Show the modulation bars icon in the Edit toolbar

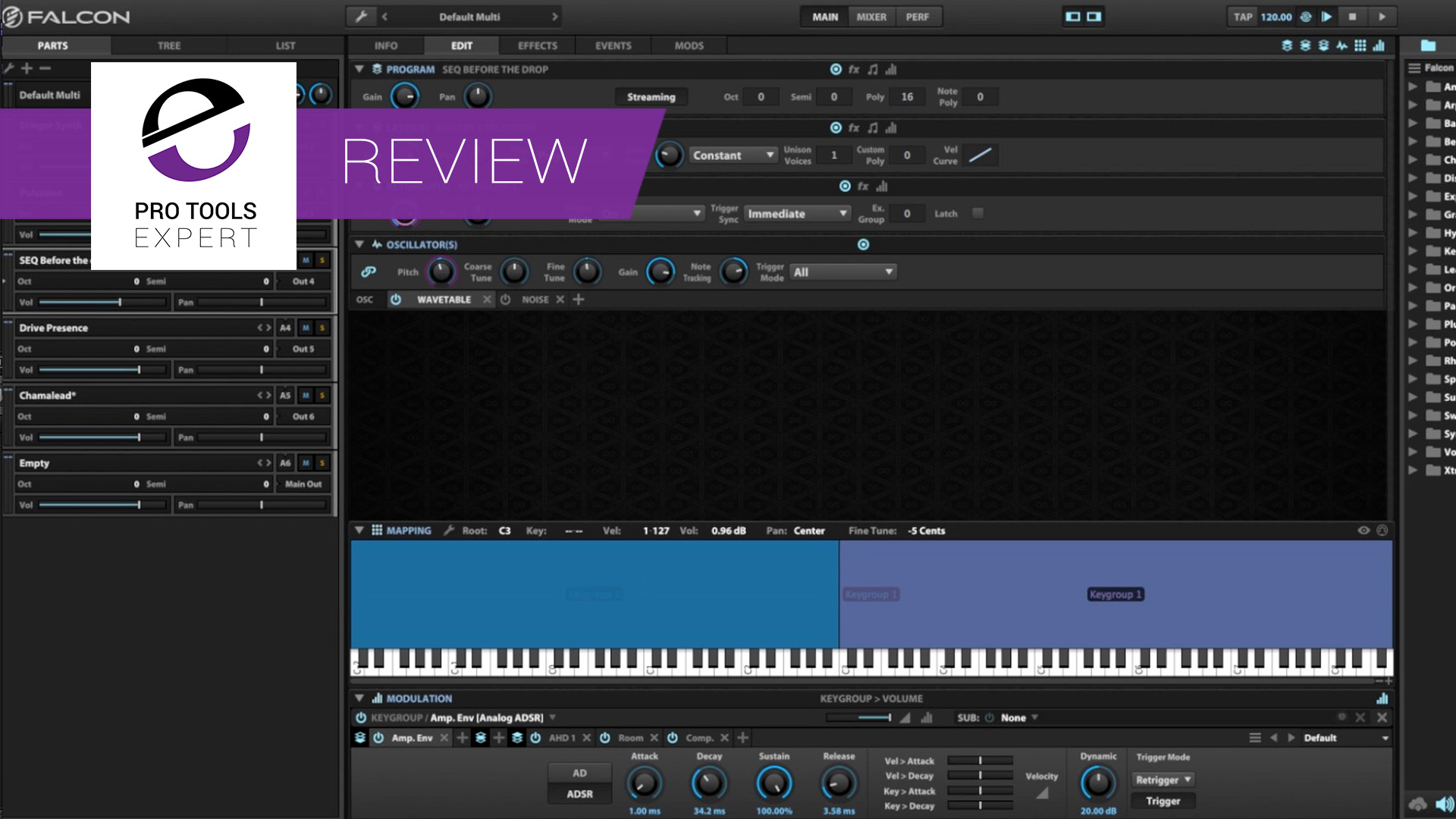pos(1379,45)
